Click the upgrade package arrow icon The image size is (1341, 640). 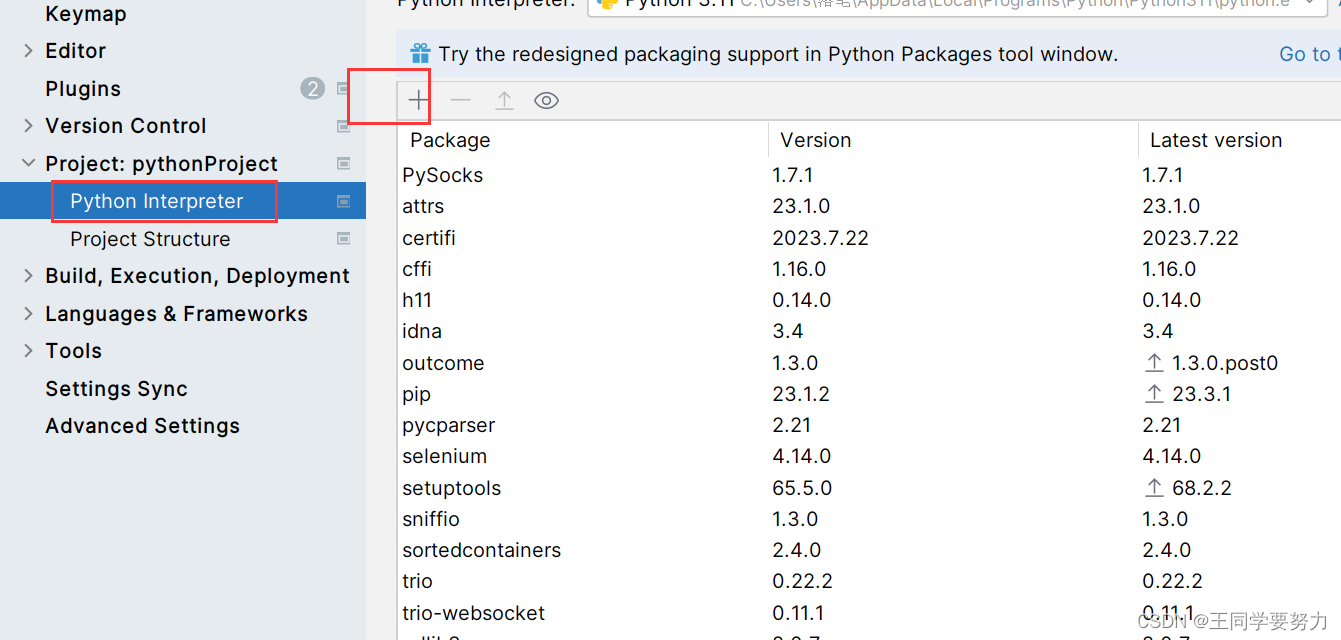504,100
